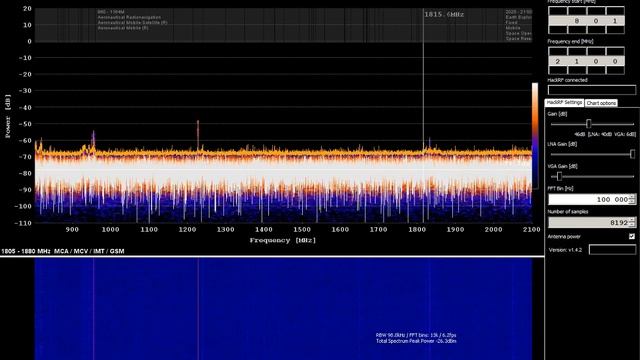Increment the units digit of Frequency end
This screenshot has width=640, height=360.
coord(615,51)
